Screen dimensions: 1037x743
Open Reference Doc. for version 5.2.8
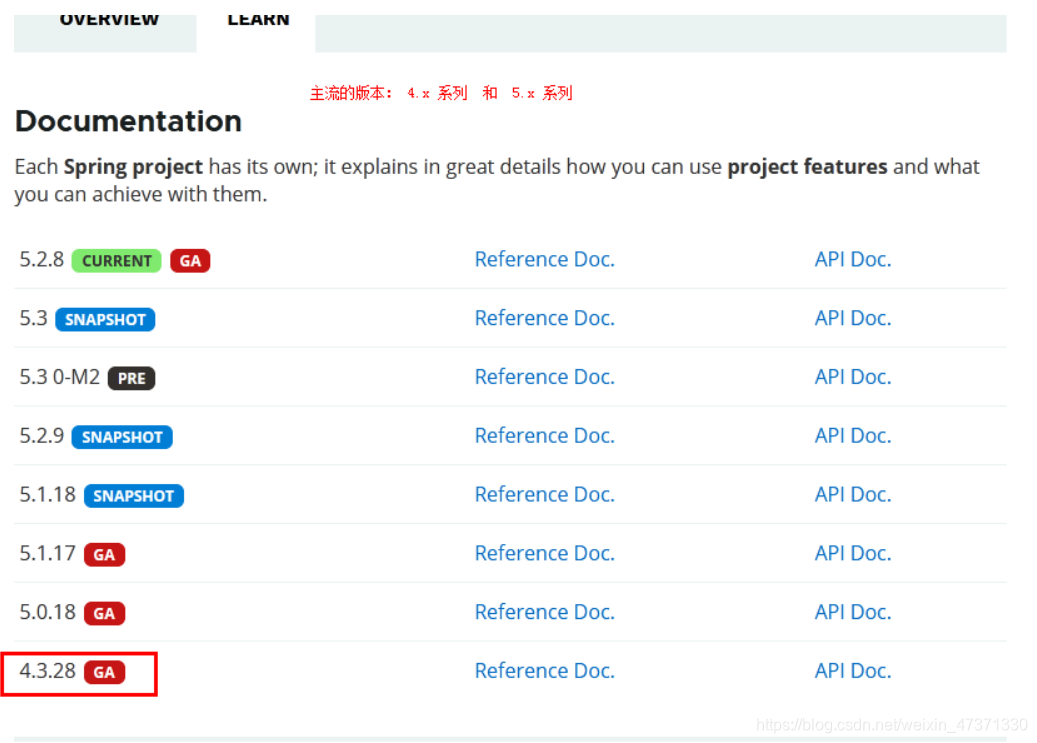click(x=545, y=259)
